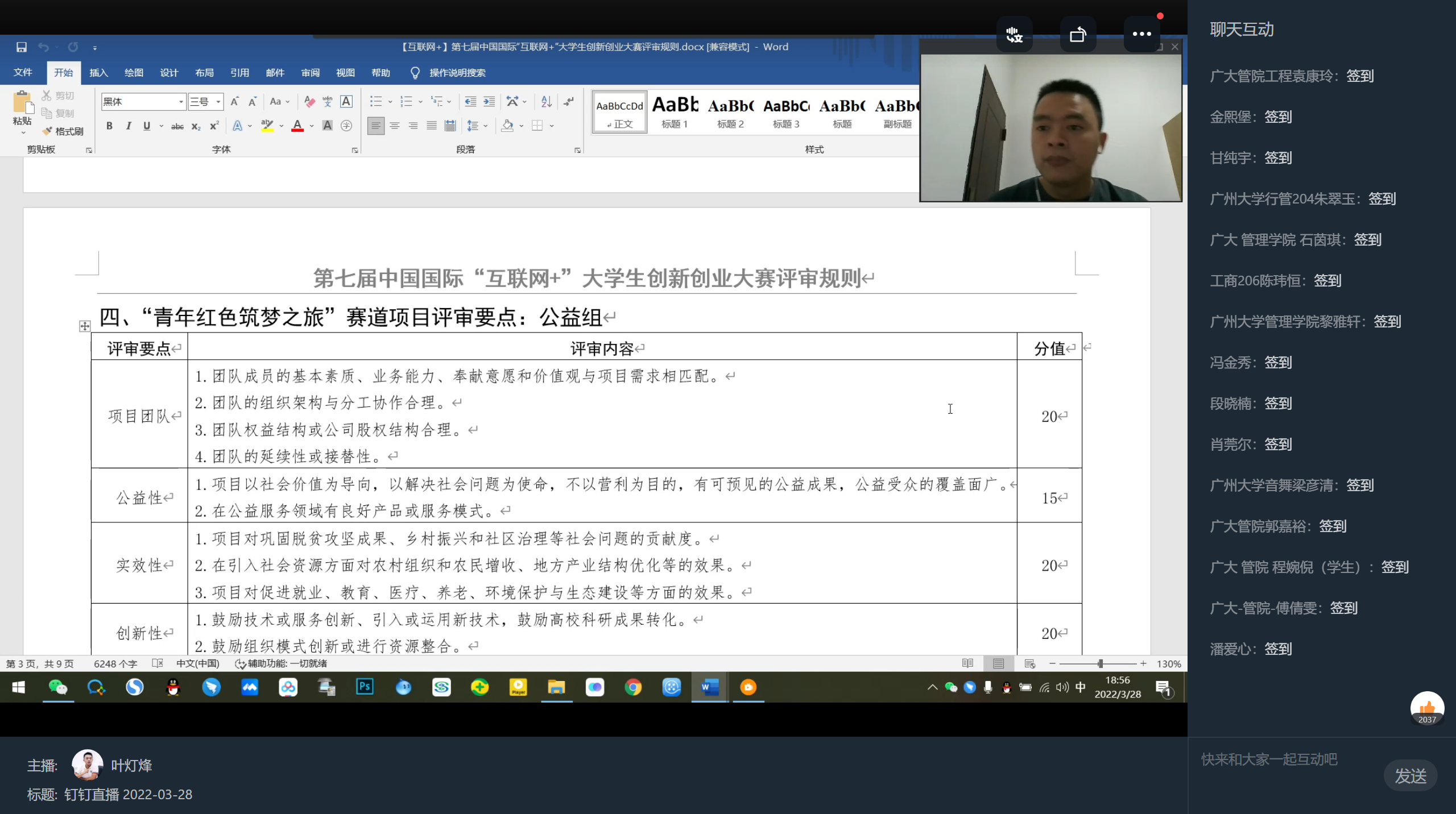1456x814 pixels.
Task: Click the justify alignment icon
Action: coord(432,126)
